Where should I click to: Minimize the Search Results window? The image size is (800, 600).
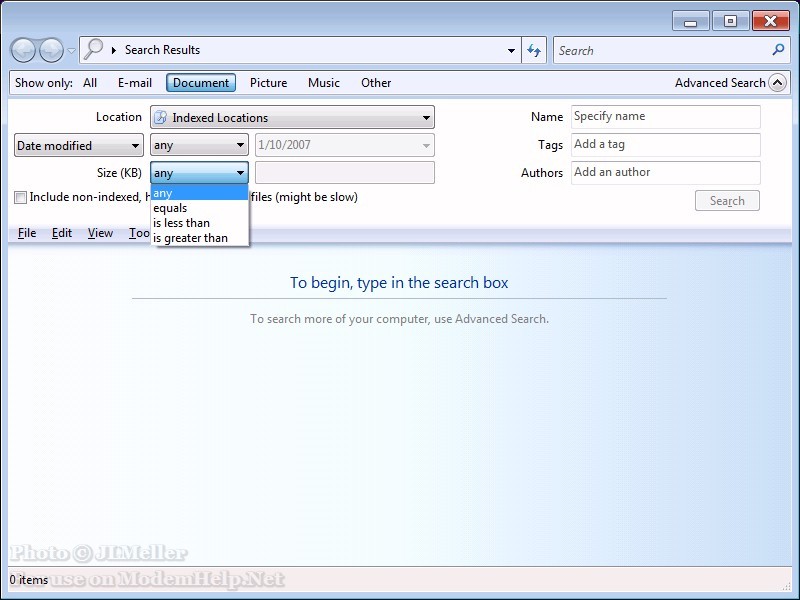pyautogui.click(x=691, y=21)
